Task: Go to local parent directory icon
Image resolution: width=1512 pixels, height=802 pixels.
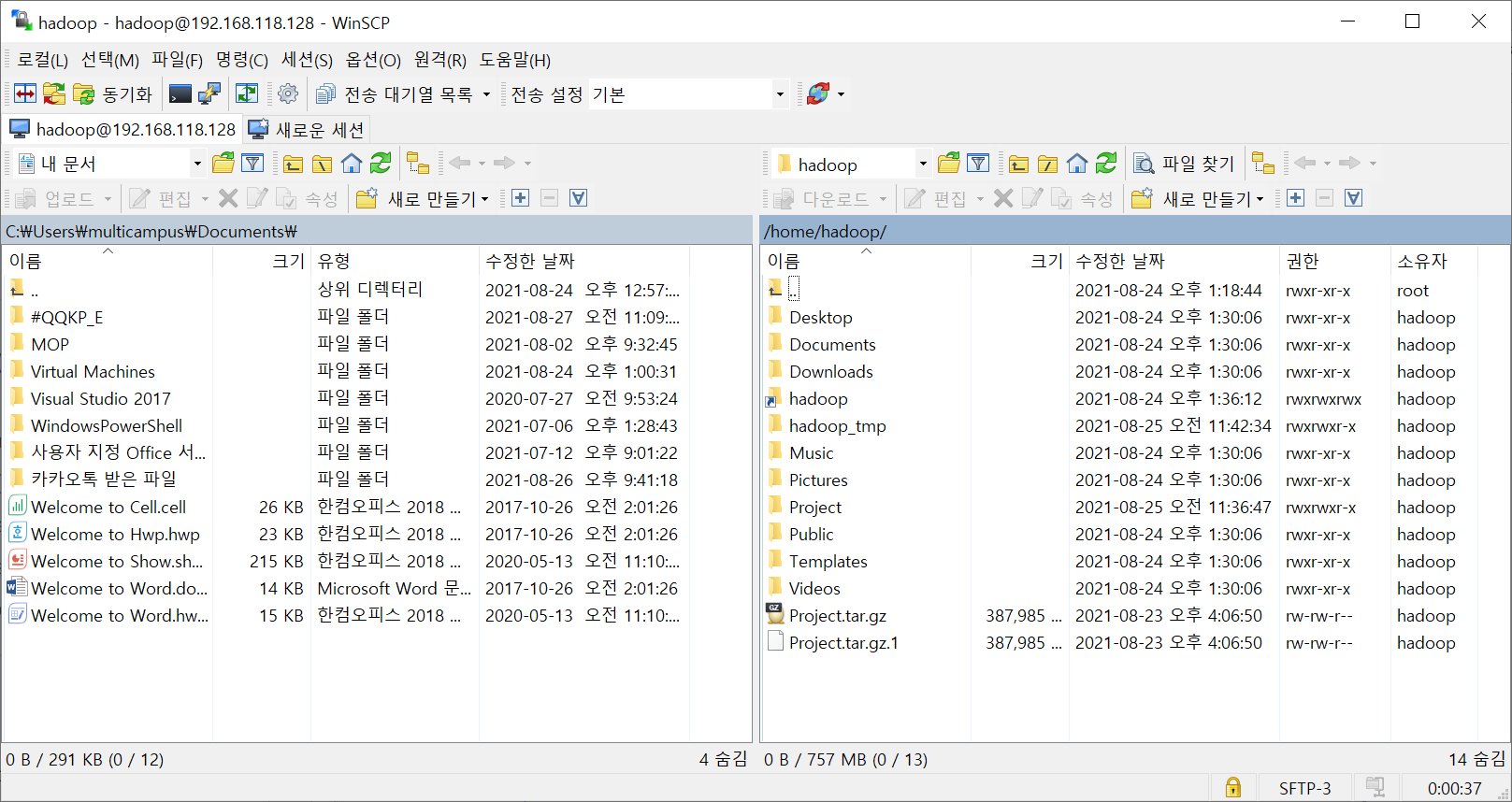Action: point(293,164)
